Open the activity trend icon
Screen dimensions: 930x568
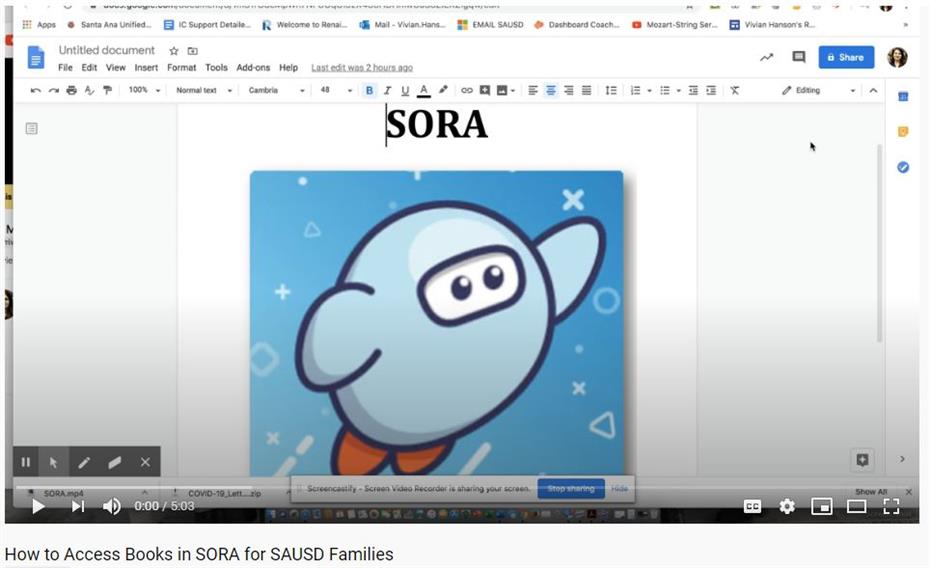(x=766, y=58)
